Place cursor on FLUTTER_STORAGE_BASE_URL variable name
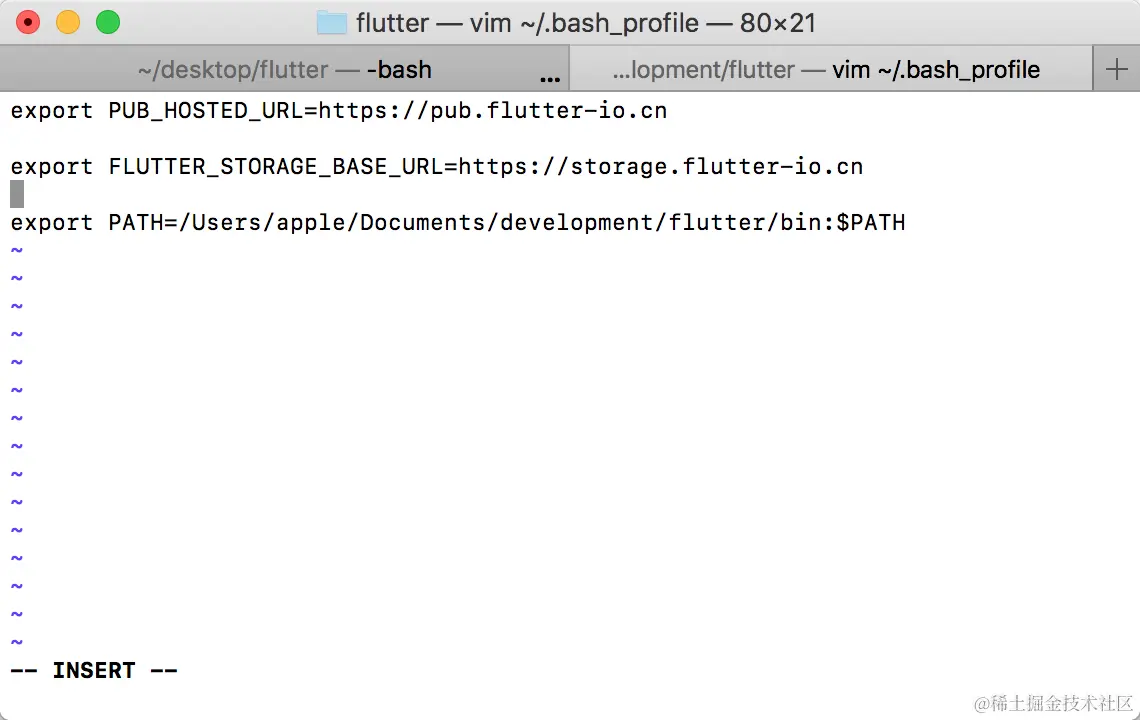Image resolution: width=1140 pixels, height=720 pixels. tap(275, 167)
